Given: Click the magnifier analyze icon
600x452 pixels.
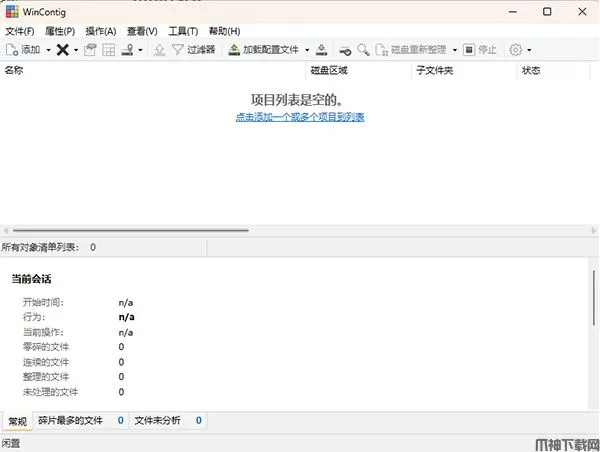Looking at the screenshot, I should [x=363, y=50].
